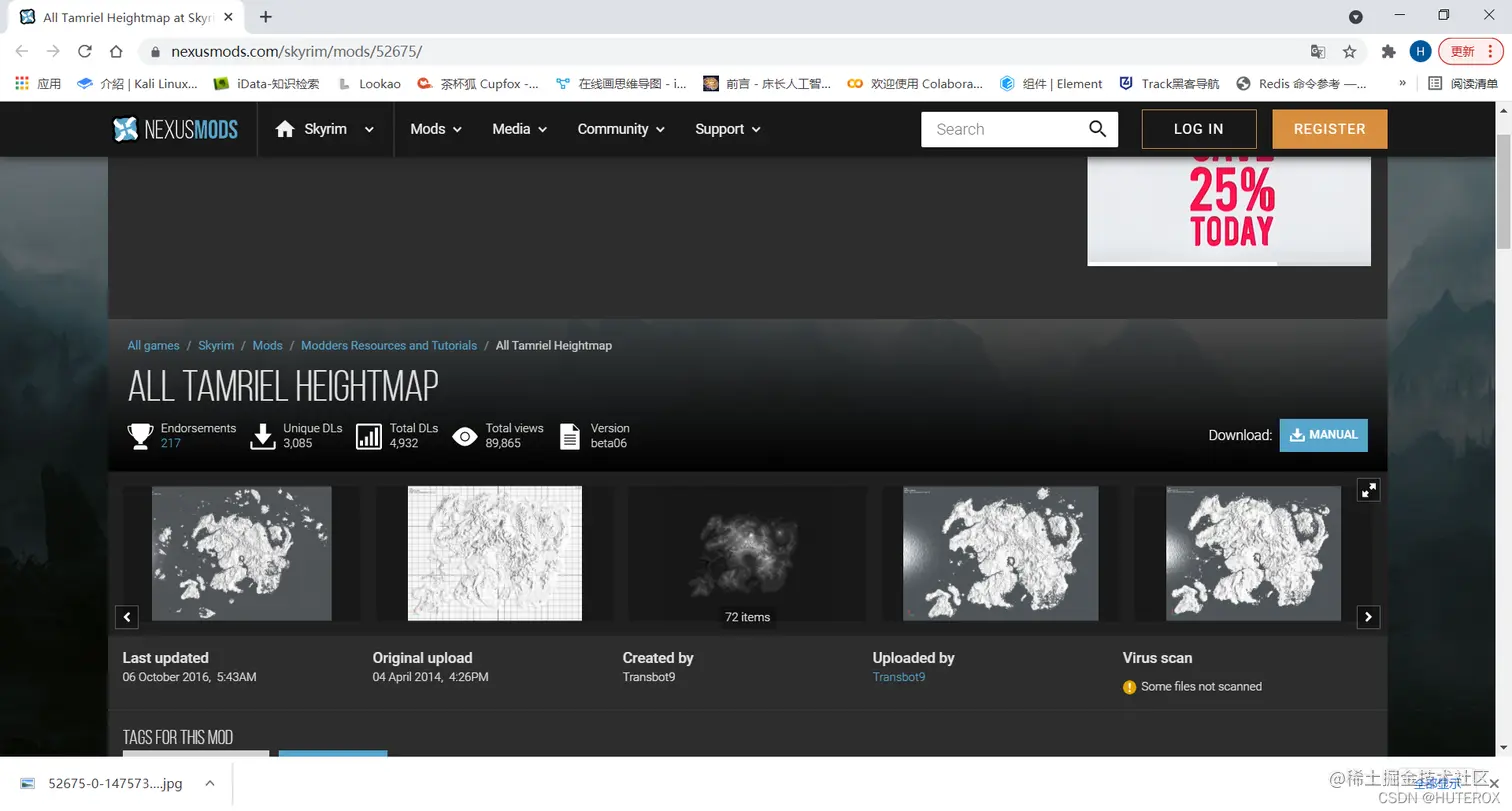This screenshot has height=811, width=1512.
Task: Show previous gallery images
Action: 127,617
